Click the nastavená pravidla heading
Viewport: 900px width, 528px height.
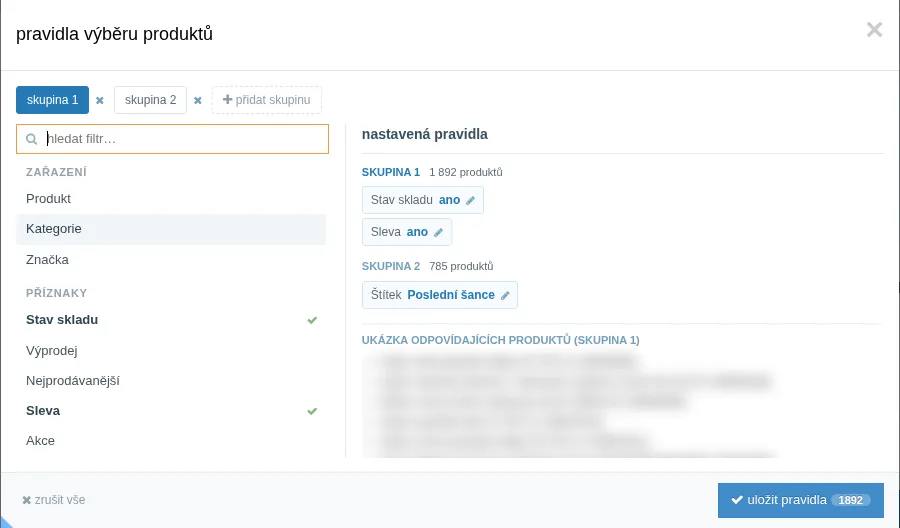(x=425, y=134)
